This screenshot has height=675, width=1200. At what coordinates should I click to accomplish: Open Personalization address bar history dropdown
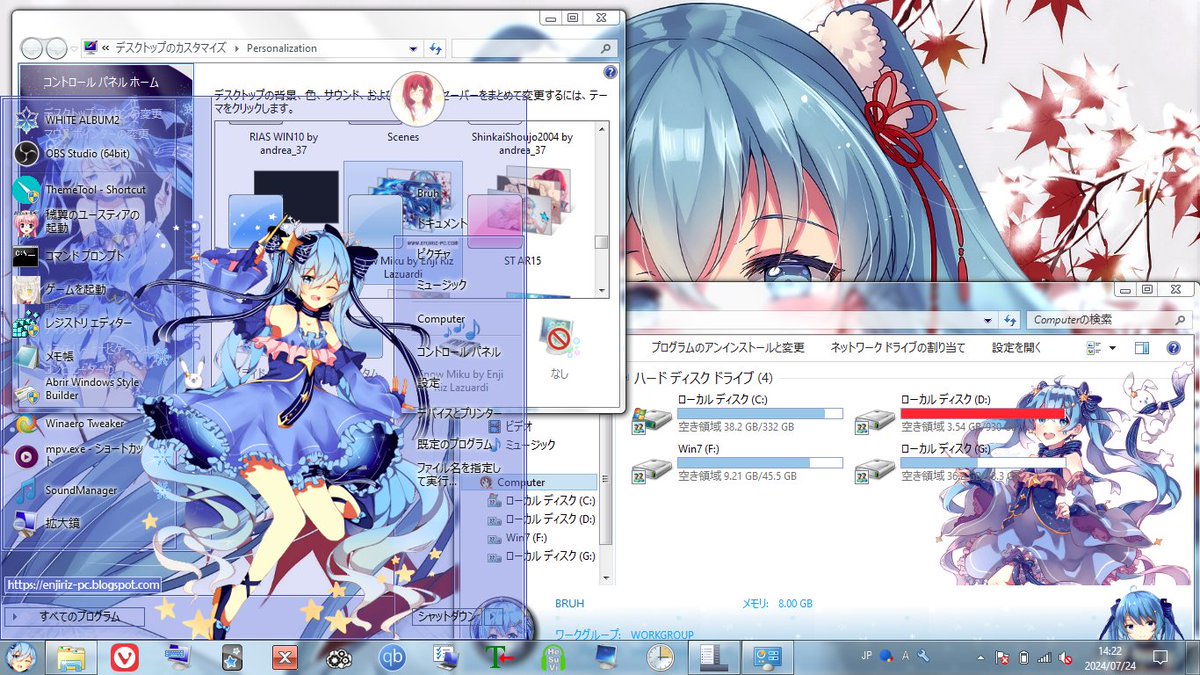tap(414, 48)
